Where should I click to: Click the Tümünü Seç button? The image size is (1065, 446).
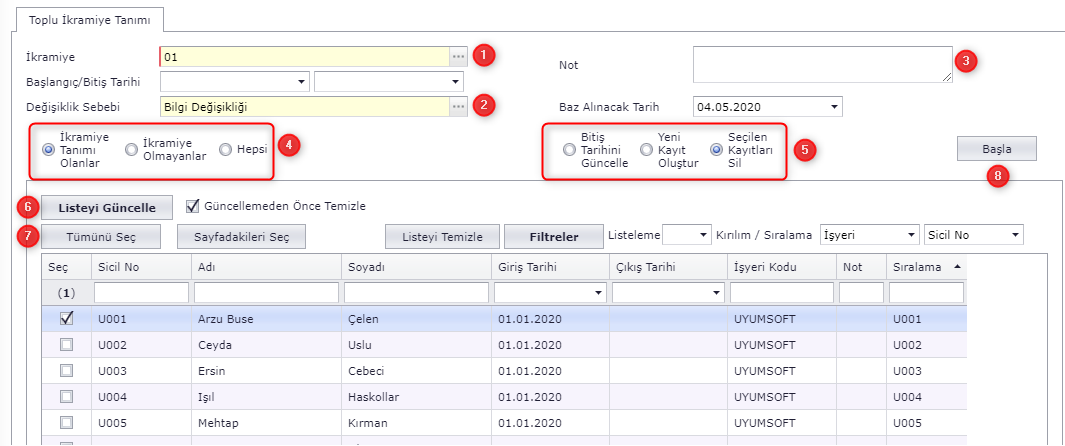point(100,236)
